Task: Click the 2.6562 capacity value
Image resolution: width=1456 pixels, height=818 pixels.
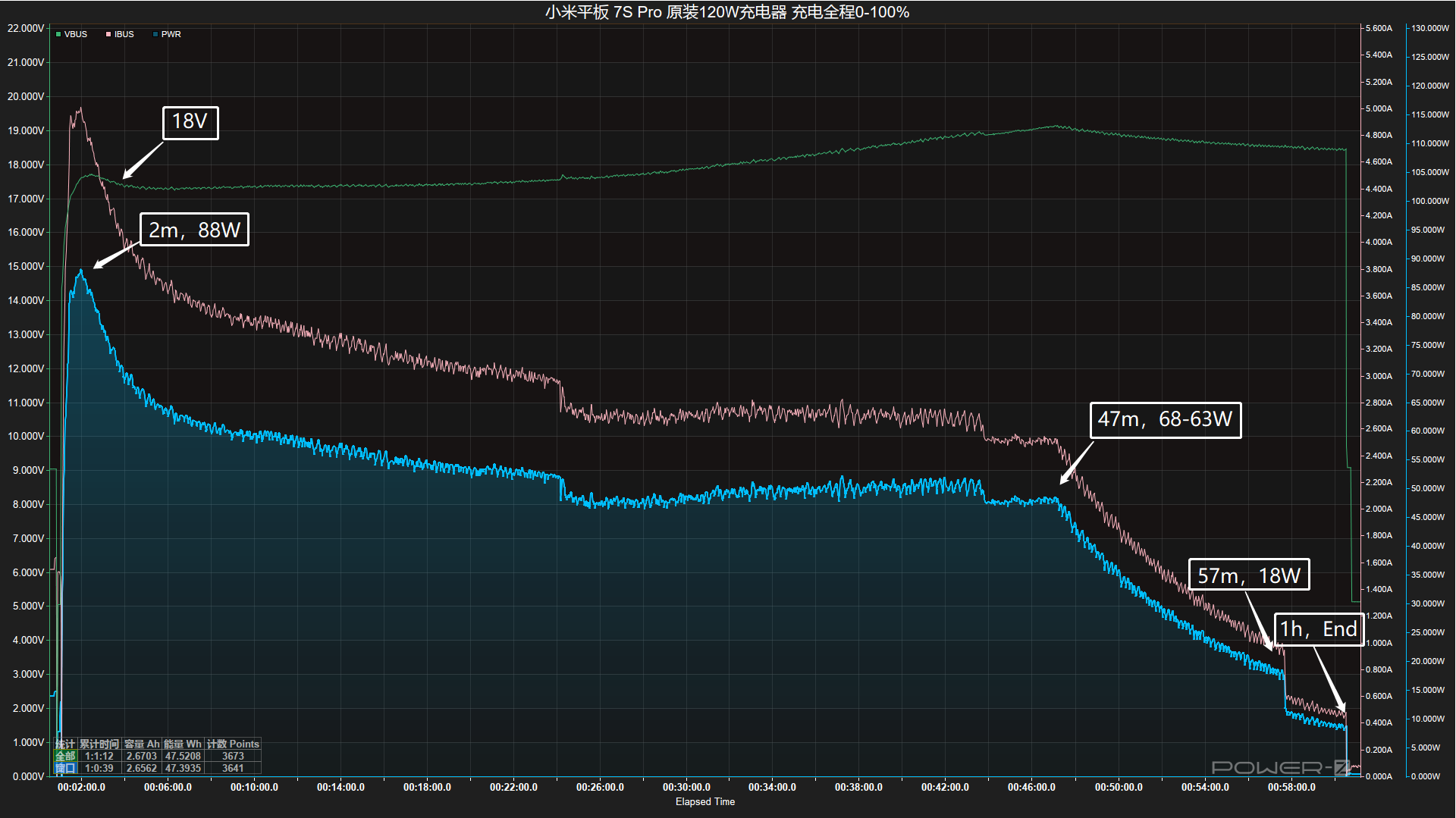Action: (142, 768)
